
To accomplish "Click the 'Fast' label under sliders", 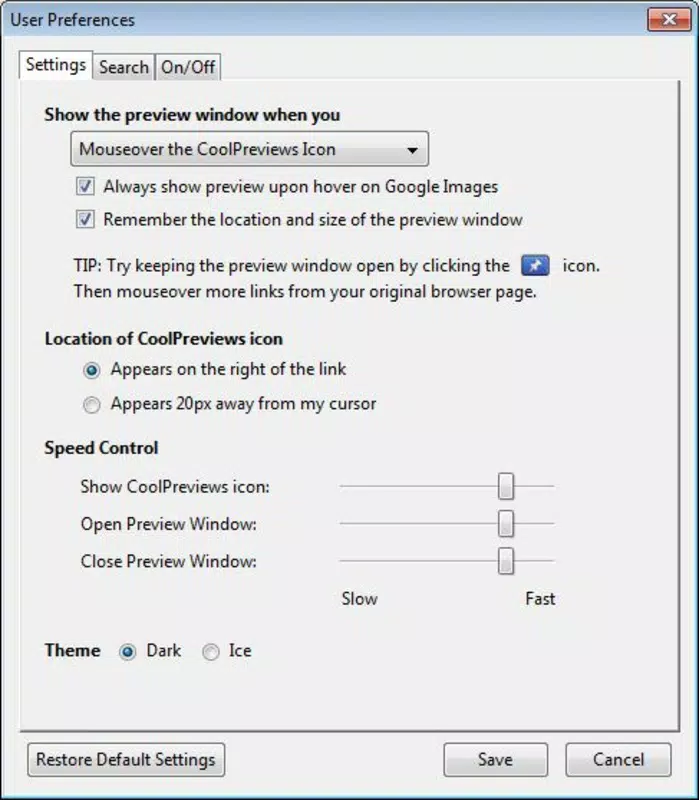I will 540,598.
